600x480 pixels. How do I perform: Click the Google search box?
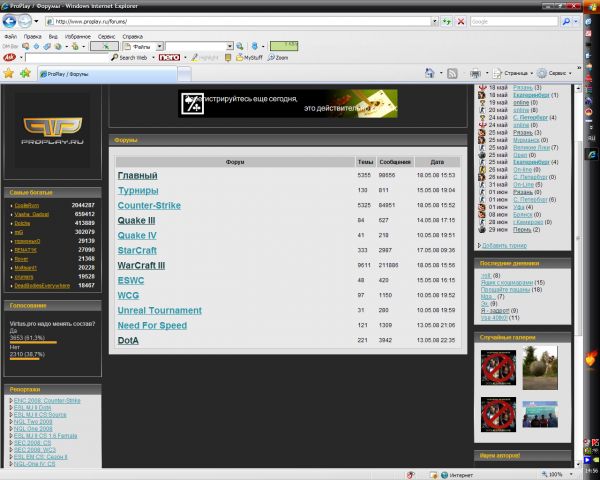point(514,22)
